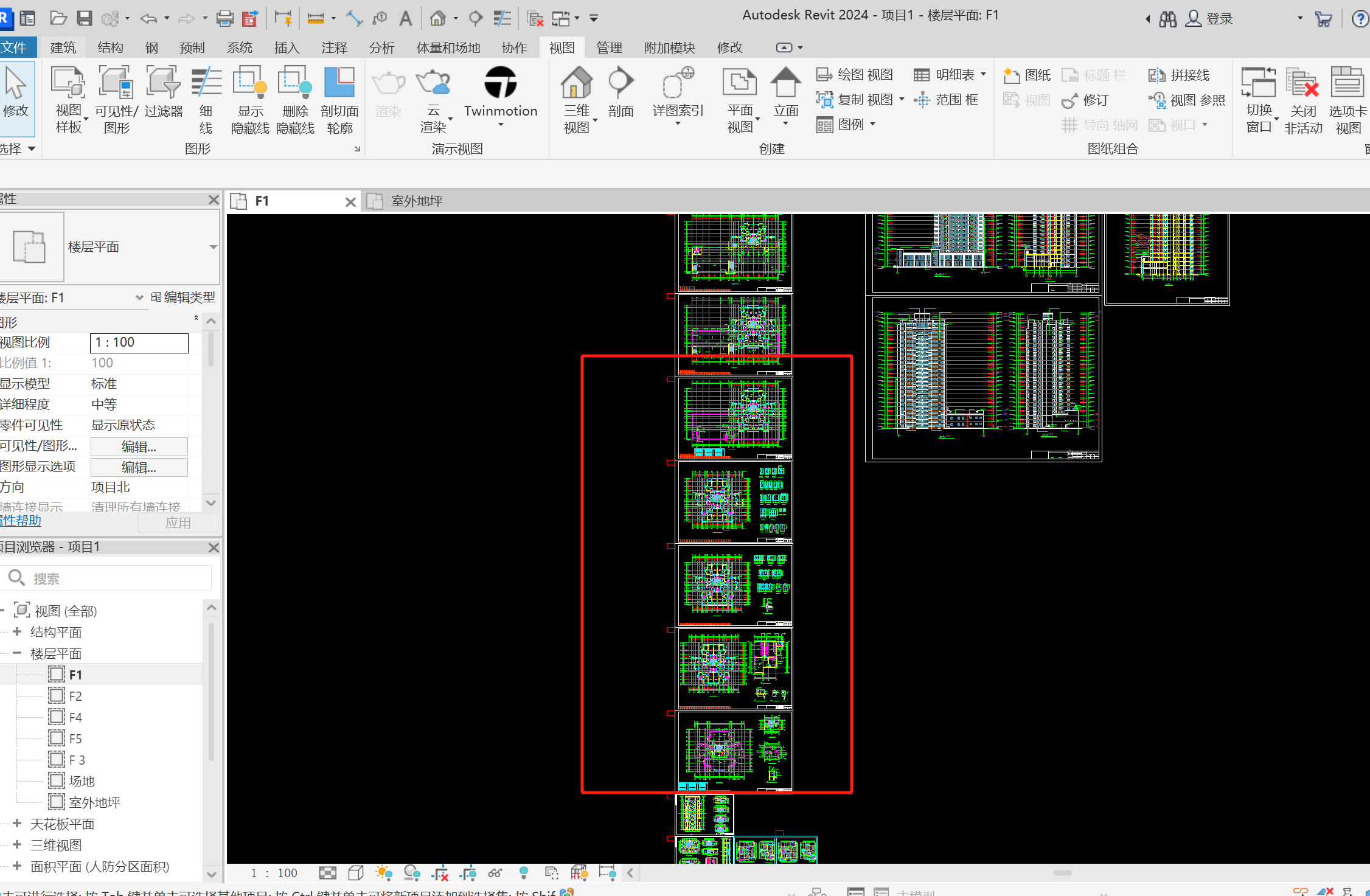Screen dimensions: 1370x896
Task: Launch the Twinmotion tool
Action: (501, 95)
